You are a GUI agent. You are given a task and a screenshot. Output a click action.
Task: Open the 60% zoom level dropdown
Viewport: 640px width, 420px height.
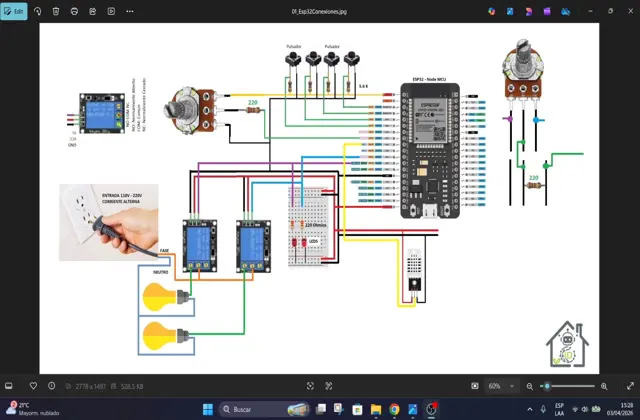tap(499, 386)
